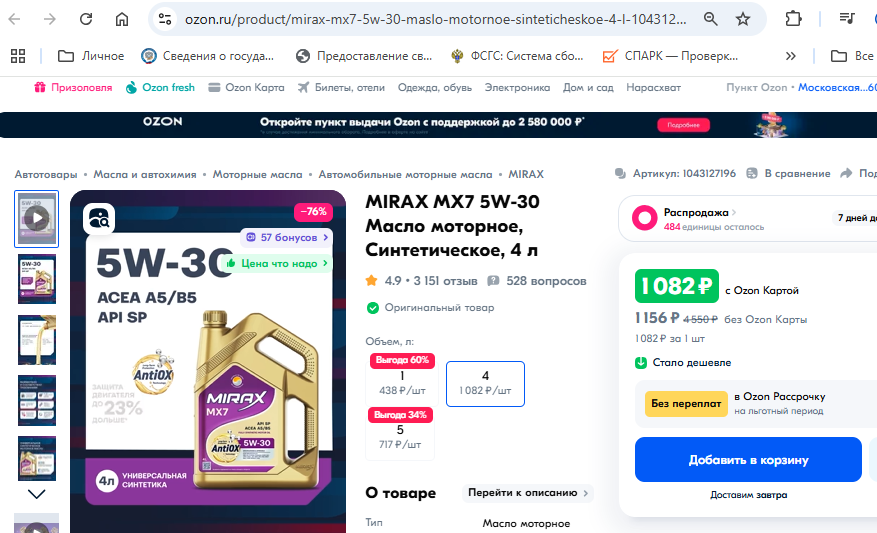The image size is (877, 533).
Task: Open the apps grid icon in bookmarks bar
Action: [x=18, y=56]
